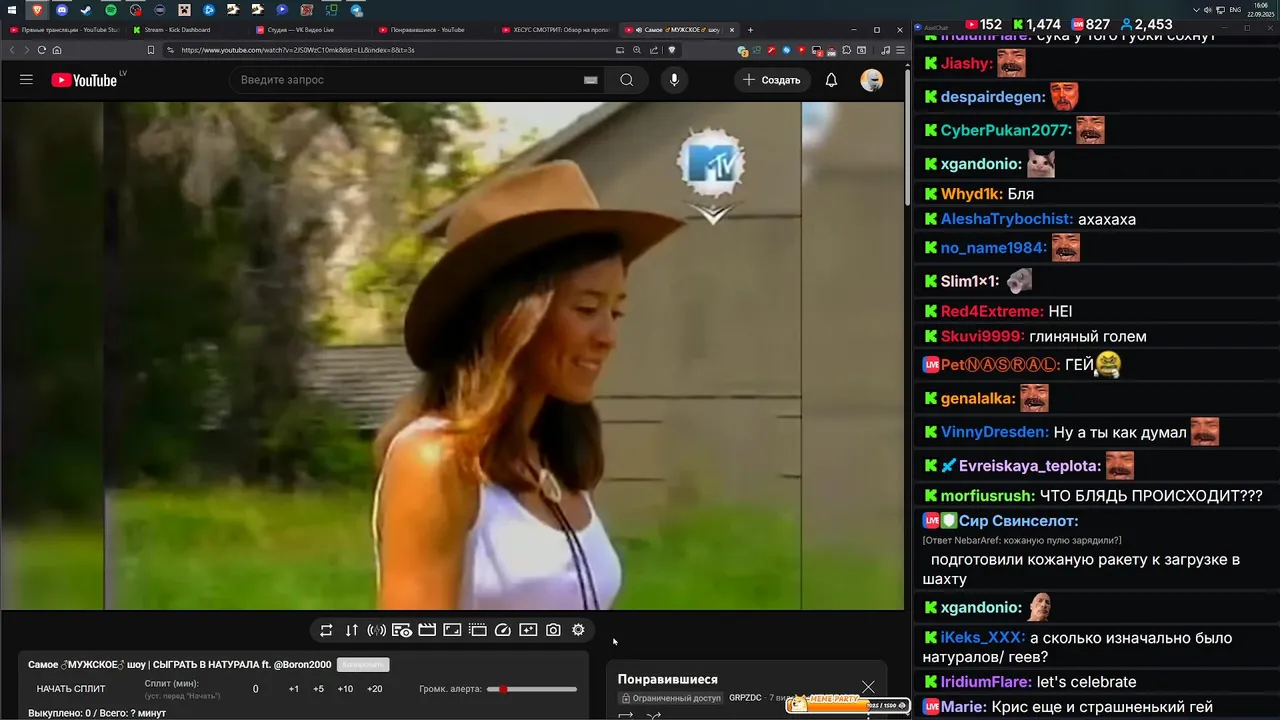Close the Понравившиеся playlist panel

868,686
